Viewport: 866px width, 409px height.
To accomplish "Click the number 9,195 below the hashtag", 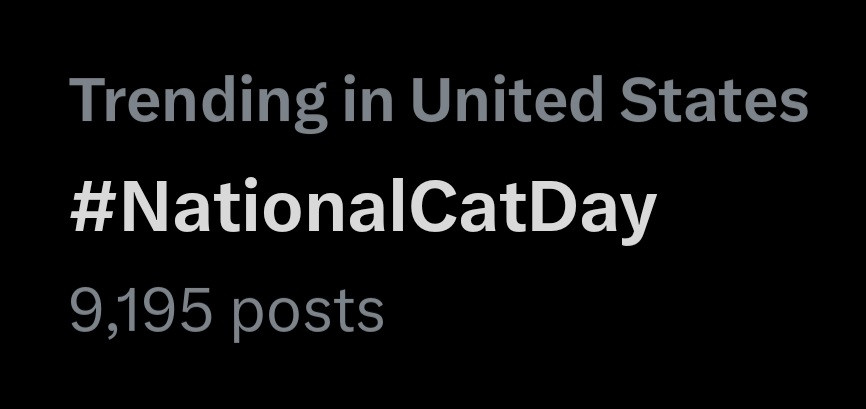I will click(x=141, y=311).
